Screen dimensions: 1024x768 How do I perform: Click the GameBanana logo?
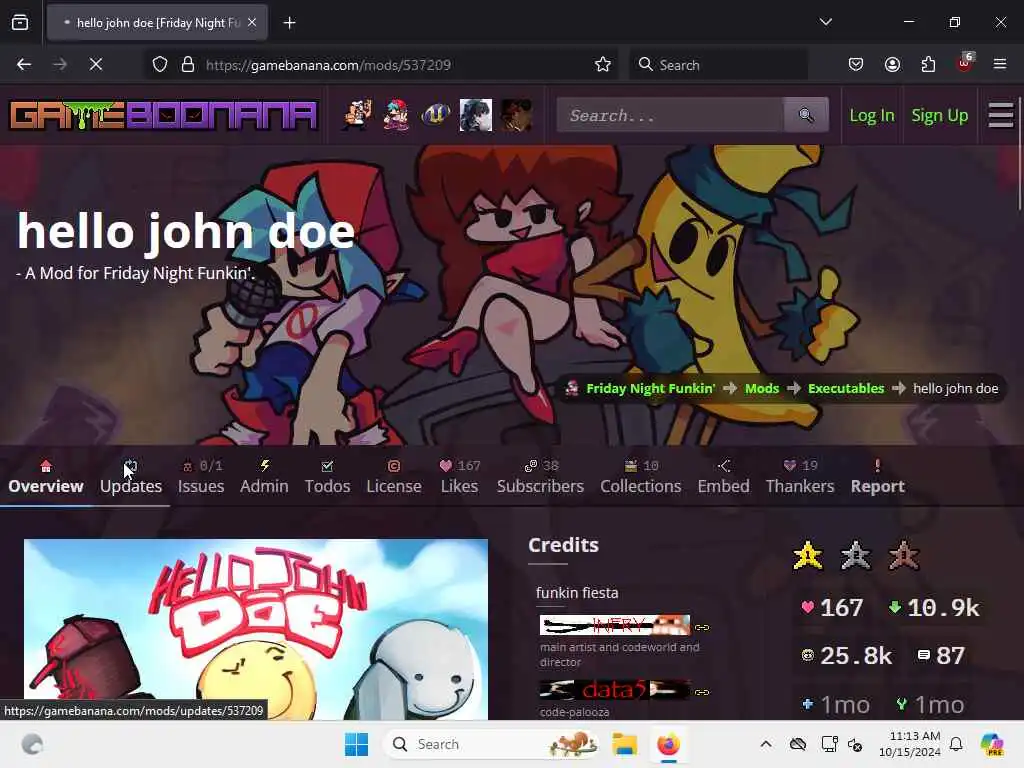pos(163,116)
